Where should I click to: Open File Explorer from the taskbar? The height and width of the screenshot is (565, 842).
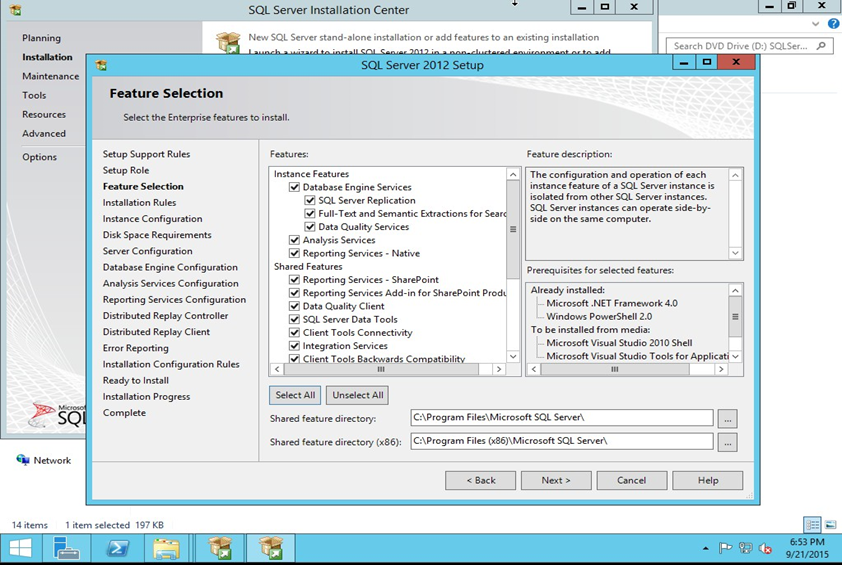[x=166, y=548]
